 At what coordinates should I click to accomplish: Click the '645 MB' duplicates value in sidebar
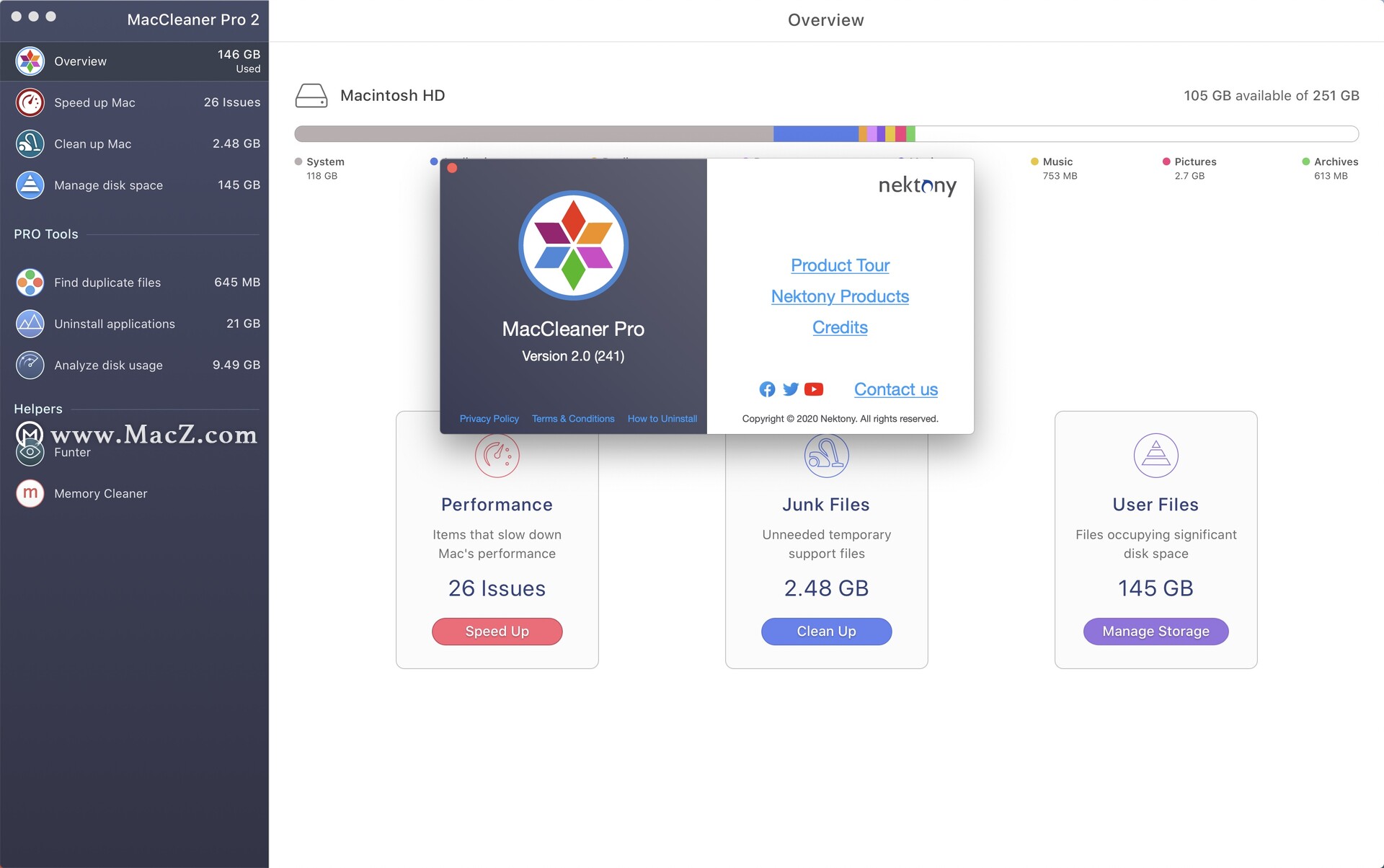pos(237,283)
